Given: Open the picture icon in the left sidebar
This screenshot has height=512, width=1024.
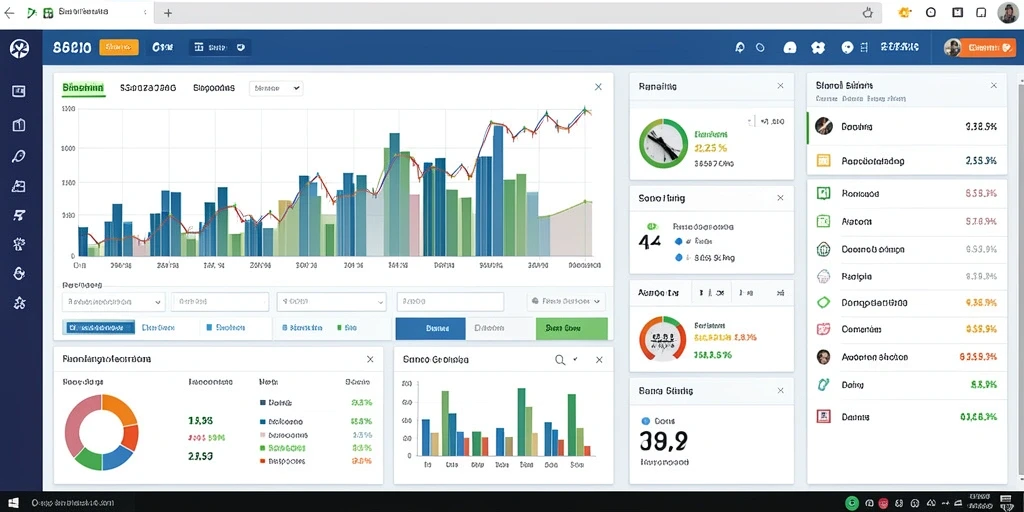Looking at the screenshot, I should [19, 186].
